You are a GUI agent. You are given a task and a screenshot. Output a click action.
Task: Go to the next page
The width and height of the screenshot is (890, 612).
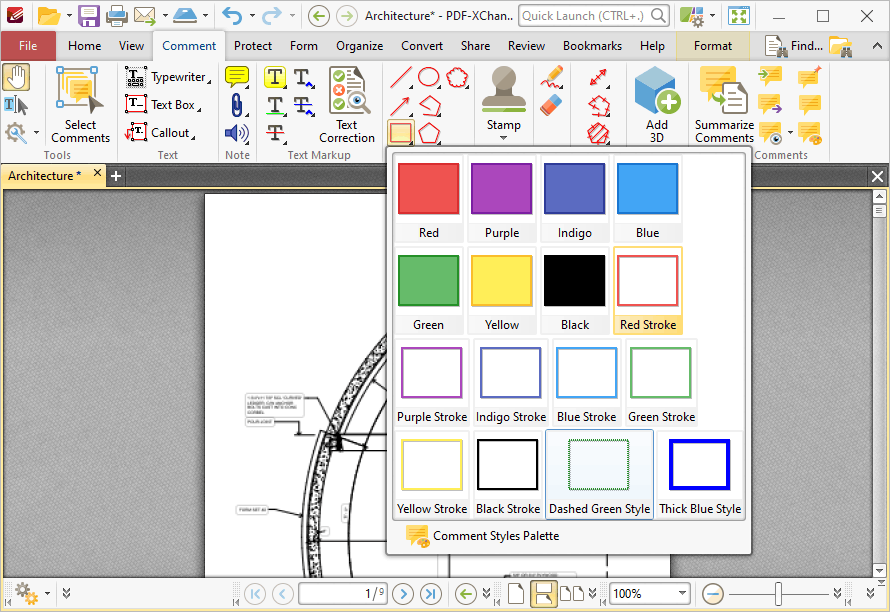[404, 593]
